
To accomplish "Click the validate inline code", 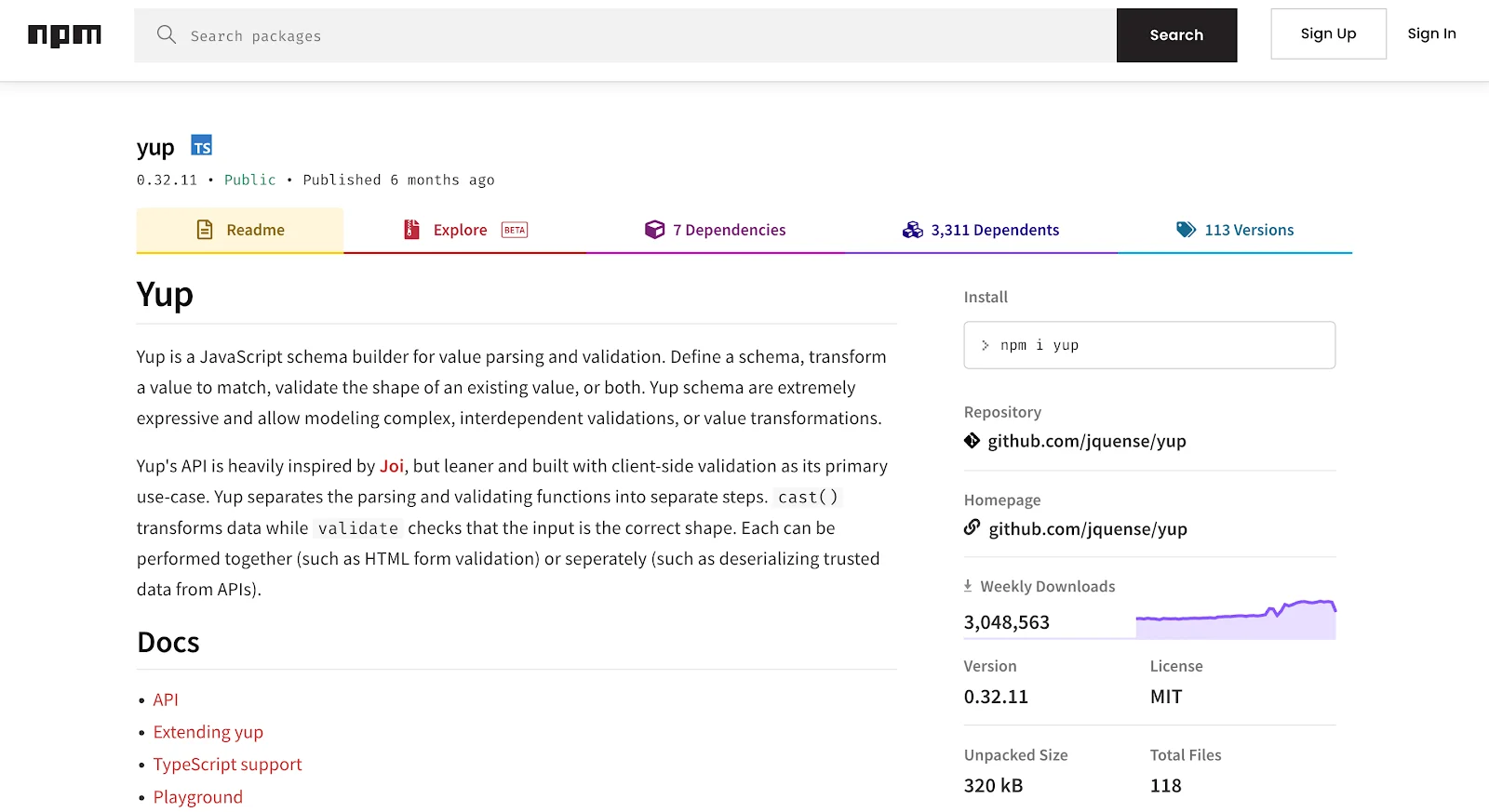I will [358, 528].
